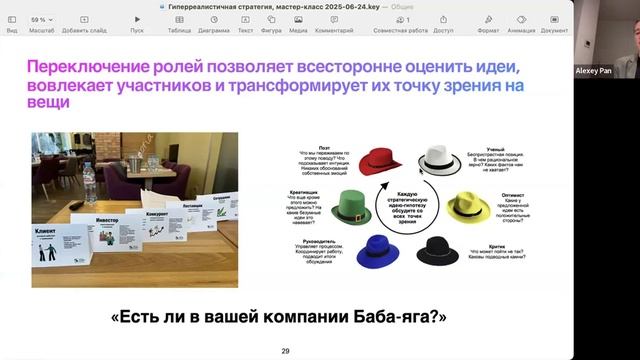The image size is (640, 360).
Task: Insert a shape via Фигура icon
Action: pos(271,20)
